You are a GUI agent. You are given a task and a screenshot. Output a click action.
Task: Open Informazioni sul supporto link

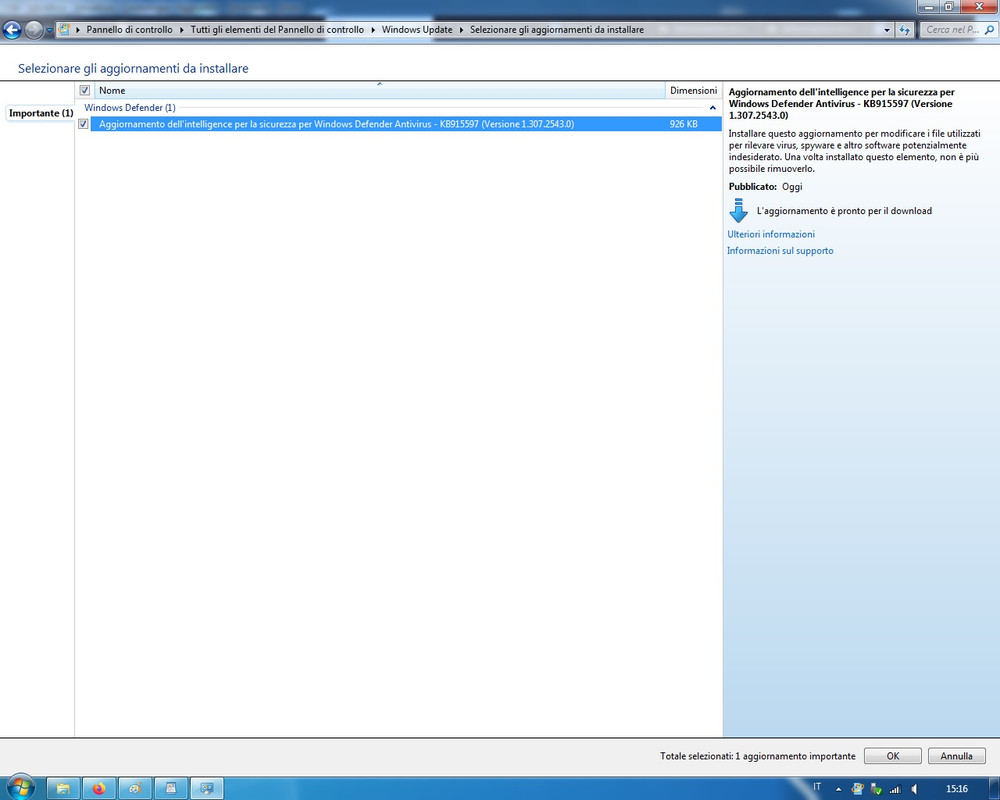tap(780, 251)
